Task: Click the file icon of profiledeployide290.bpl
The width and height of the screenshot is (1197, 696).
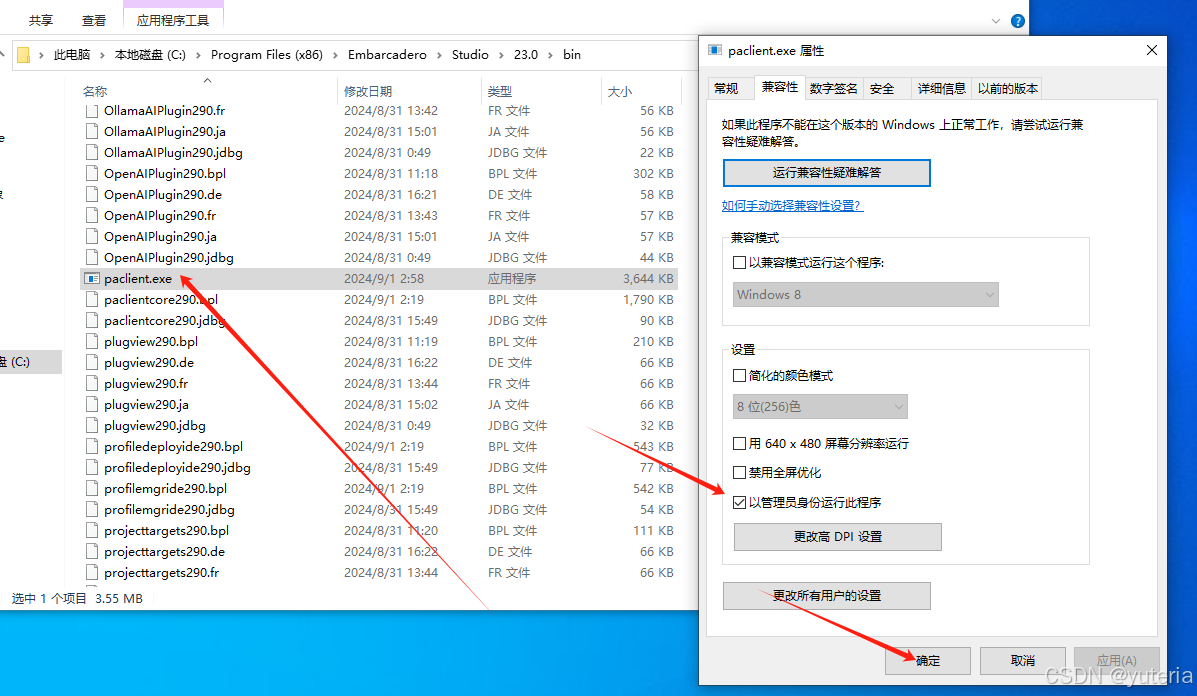Action: pyautogui.click(x=92, y=446)
